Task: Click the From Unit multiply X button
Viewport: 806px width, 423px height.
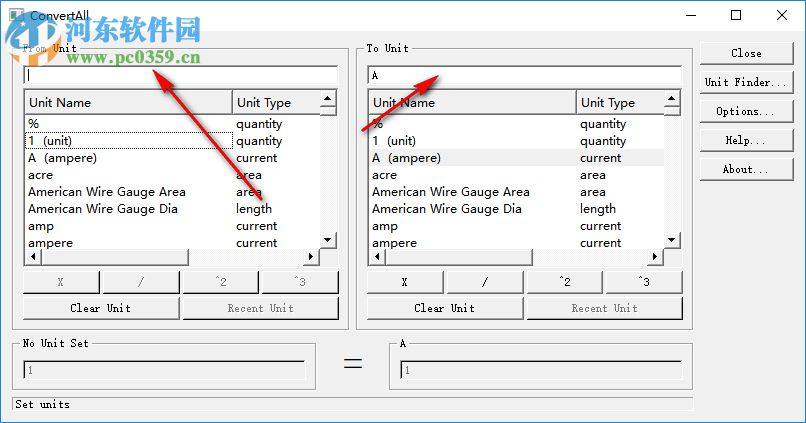Action: pyautogui.click(x=61, y=282)
